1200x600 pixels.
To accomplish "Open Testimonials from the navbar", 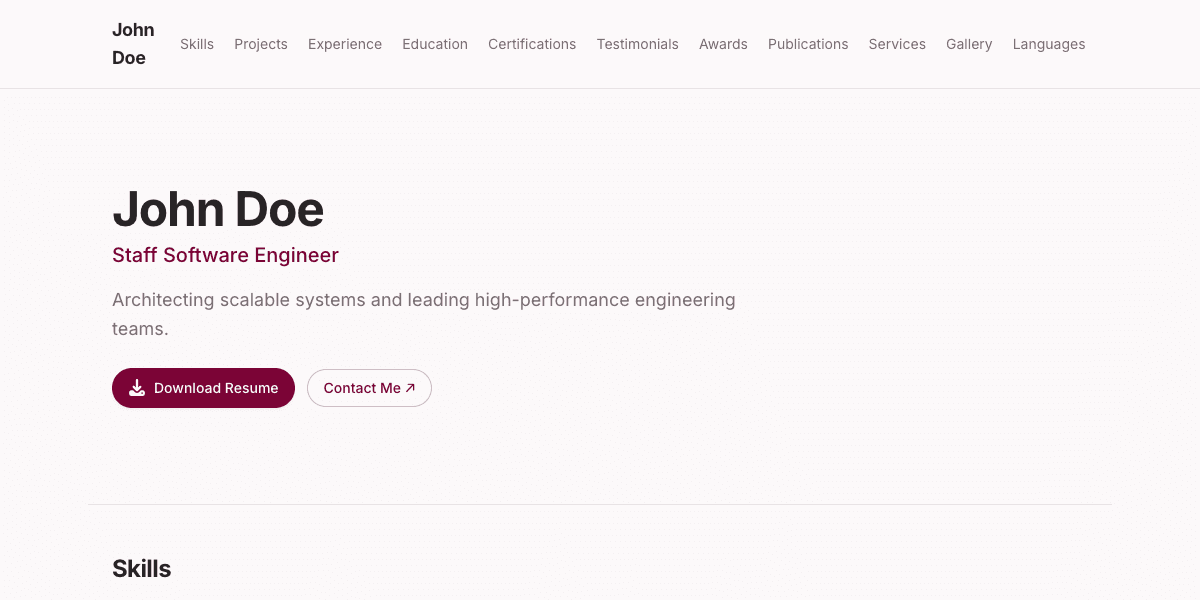I will [637, 44].
